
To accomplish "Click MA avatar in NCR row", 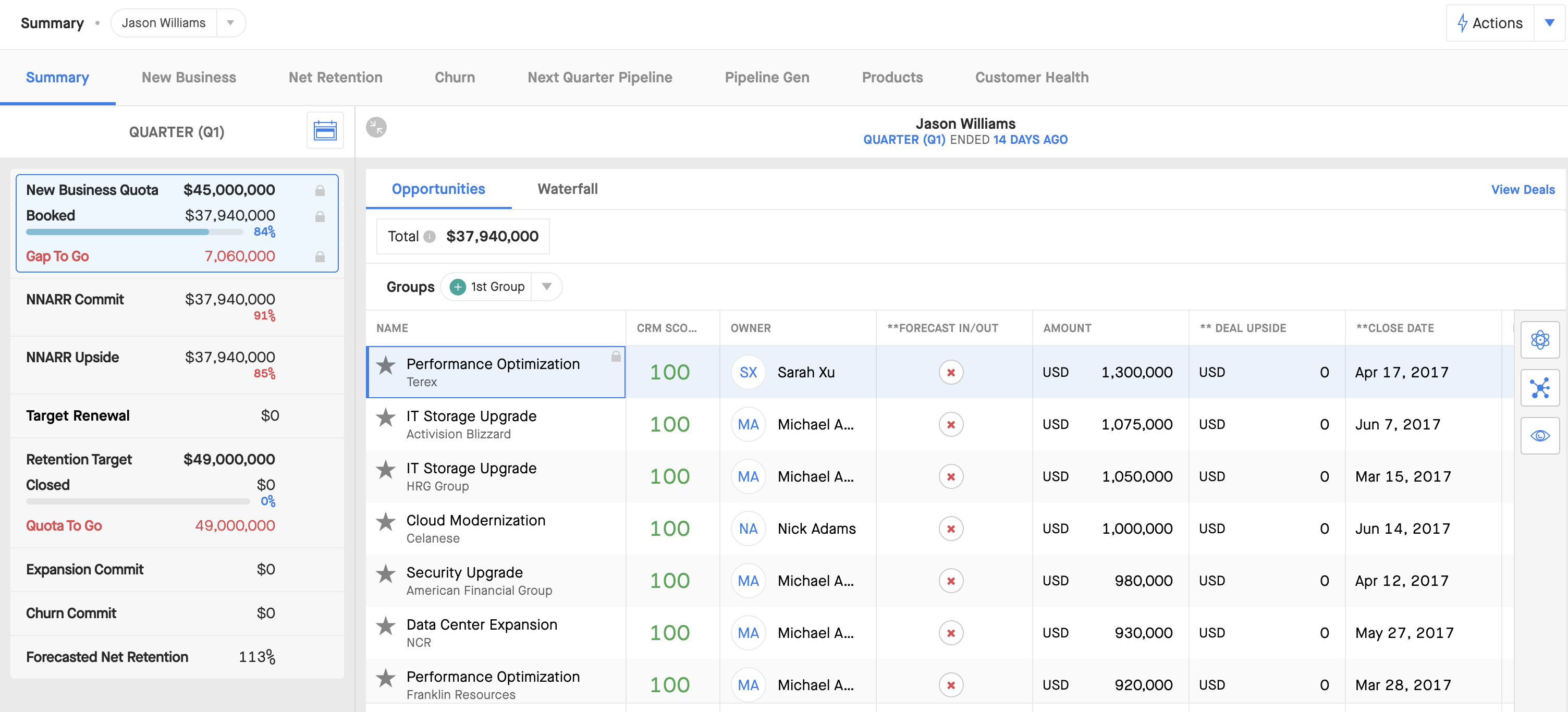I will [748, 633].
